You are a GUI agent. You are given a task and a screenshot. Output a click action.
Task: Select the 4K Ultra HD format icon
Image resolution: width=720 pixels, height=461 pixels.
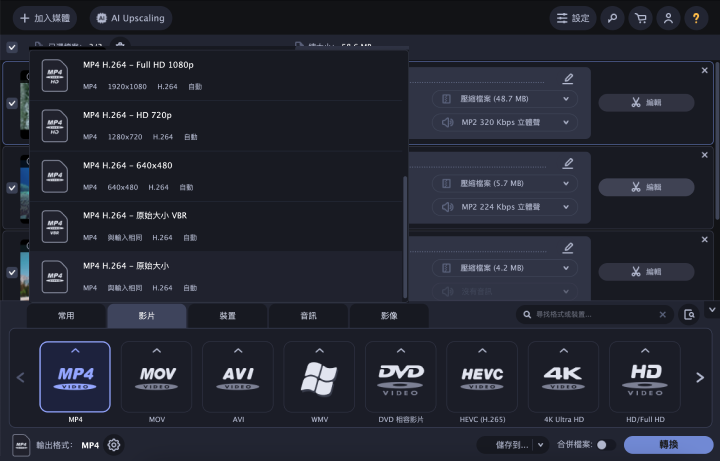(x=563, y=377)
